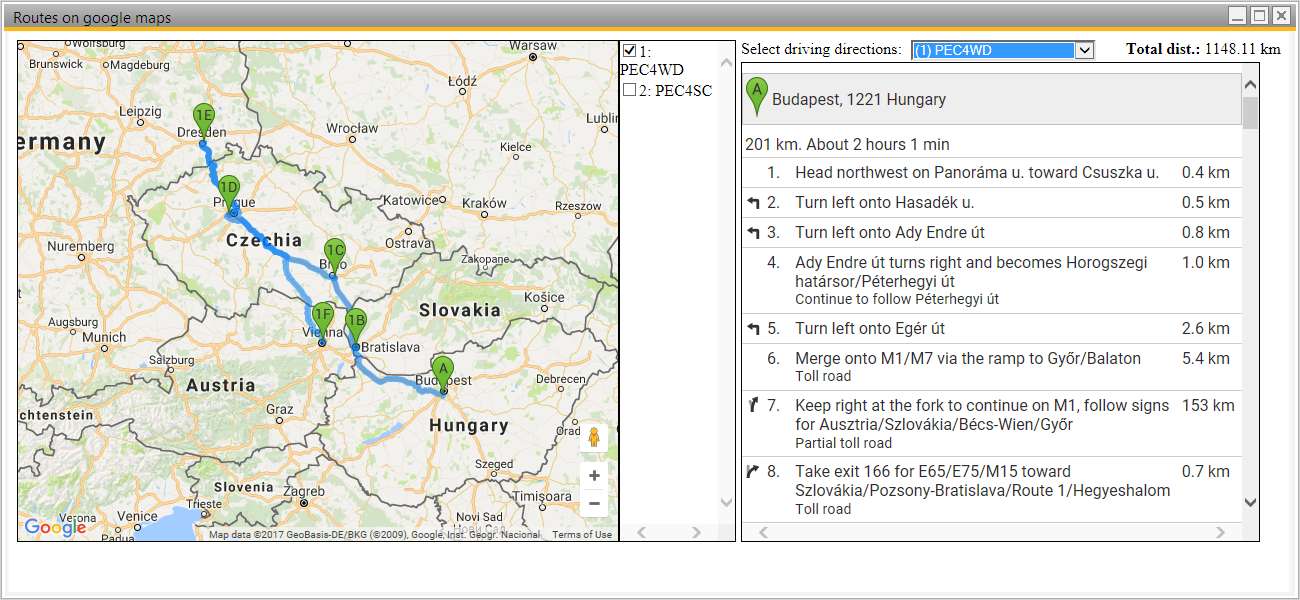
Task: Click the Google logo on map
Action: coord(55,527)
